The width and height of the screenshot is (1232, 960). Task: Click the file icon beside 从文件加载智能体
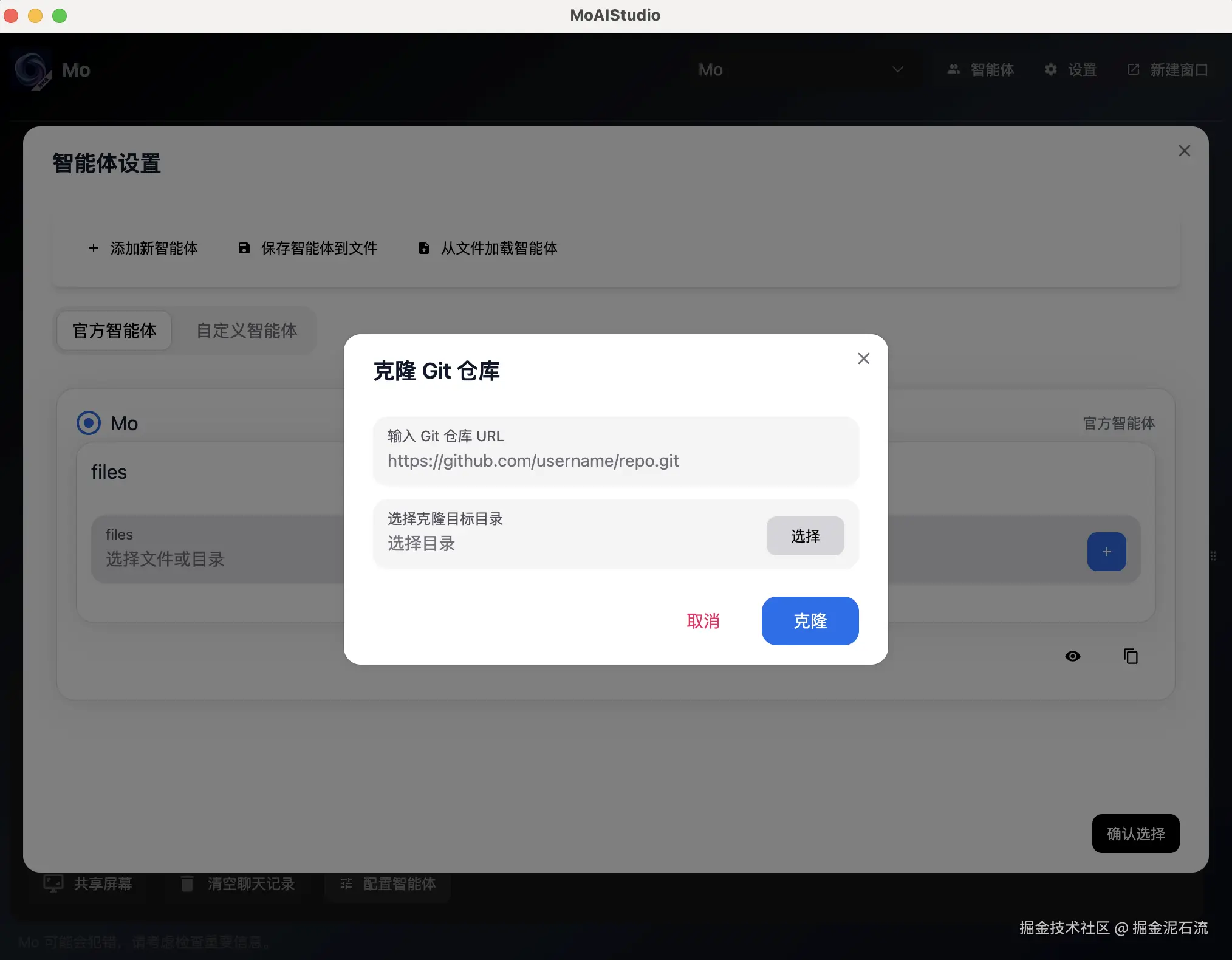pyautogui.click(x=424, y=248)
